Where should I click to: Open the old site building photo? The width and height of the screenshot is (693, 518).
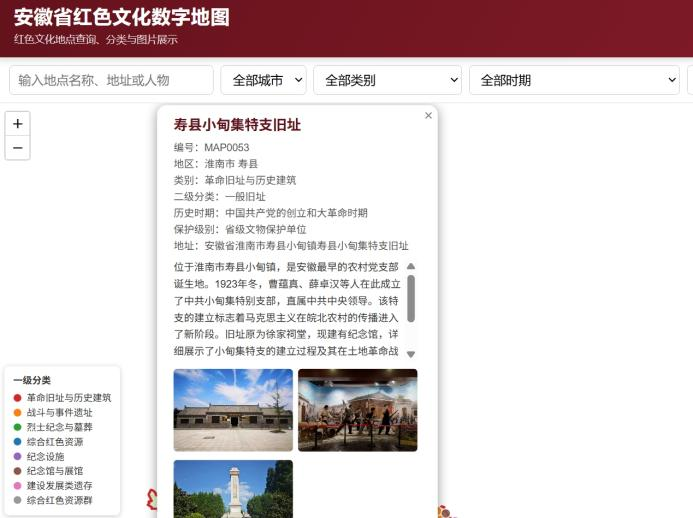click(x=233, y=410)
